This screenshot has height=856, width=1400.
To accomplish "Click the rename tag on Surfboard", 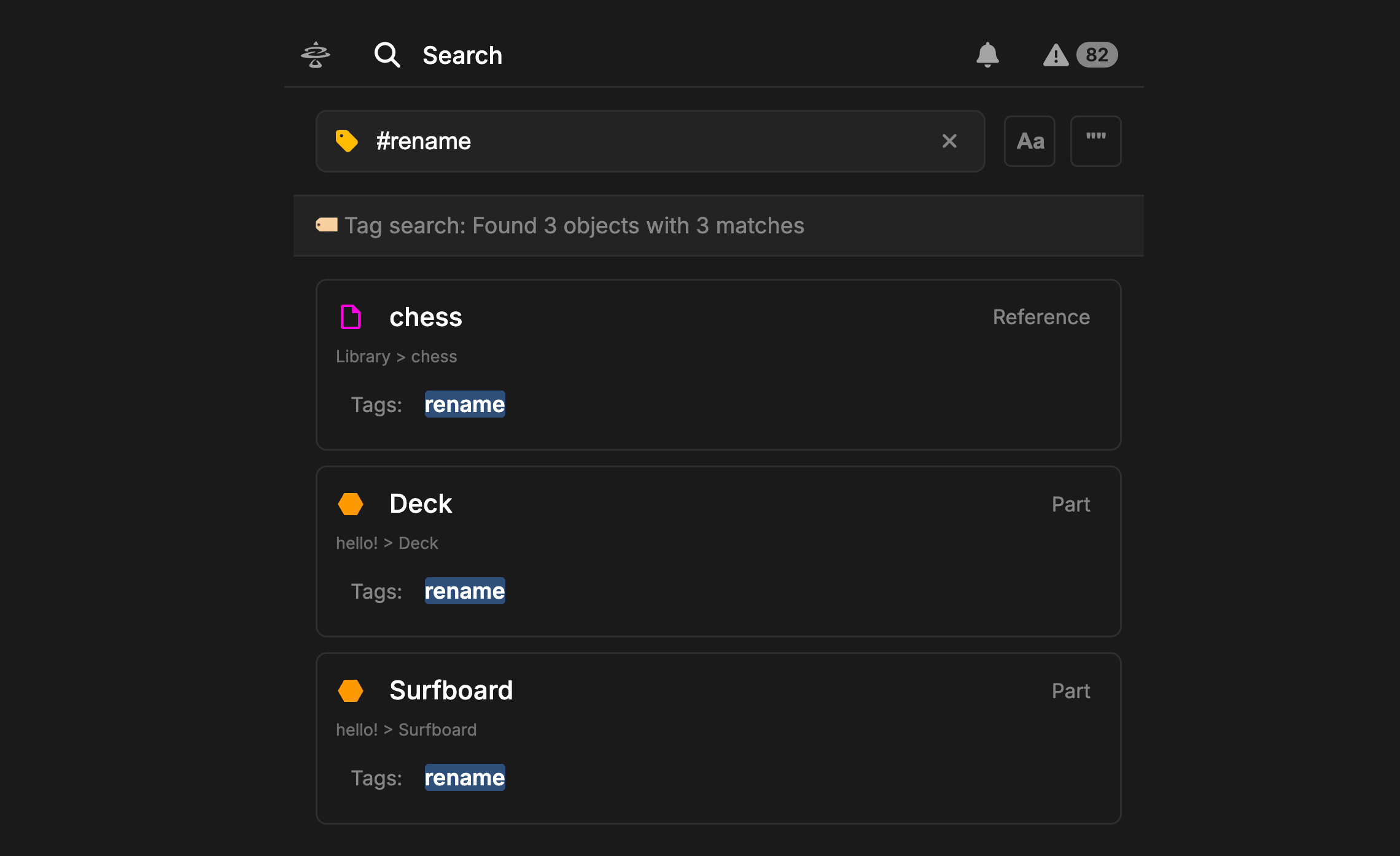I will click(x=465, y=778).
